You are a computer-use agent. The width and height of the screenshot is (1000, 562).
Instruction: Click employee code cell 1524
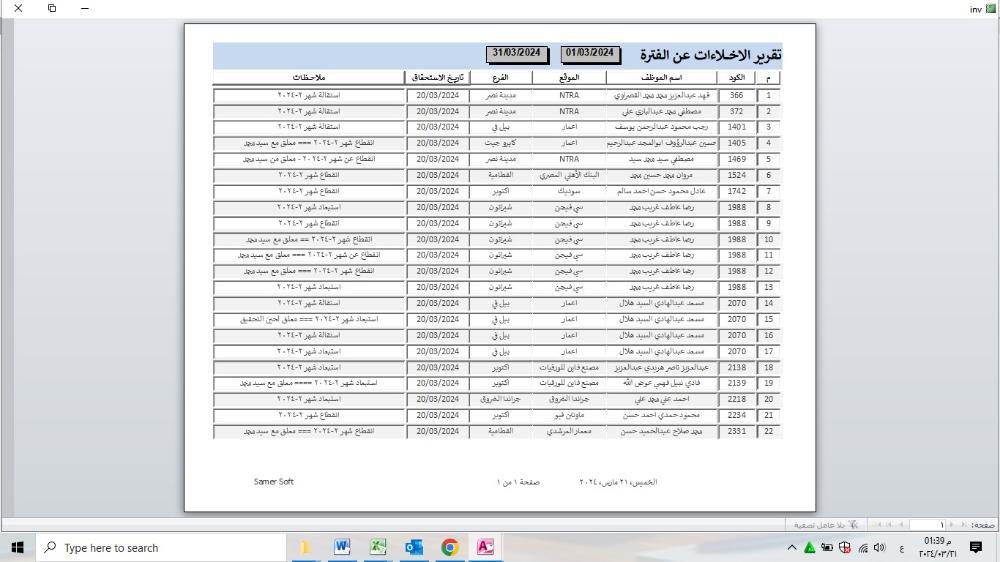click(737, 175)
